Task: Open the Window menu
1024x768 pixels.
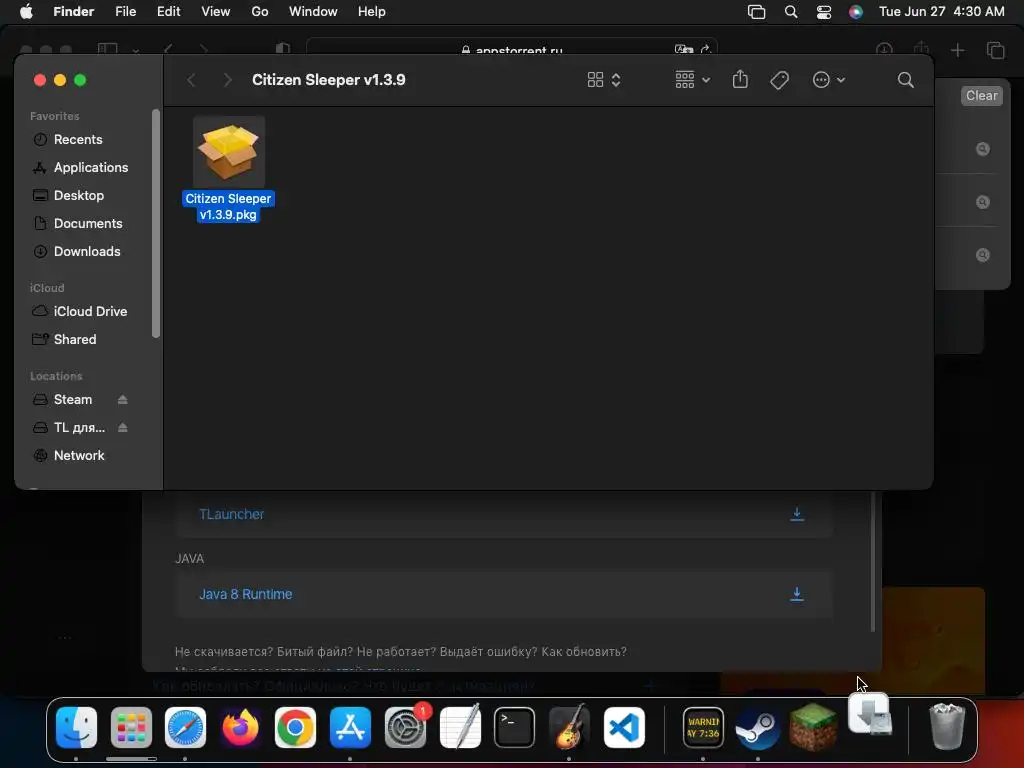Action: click(x=313, y=12)
